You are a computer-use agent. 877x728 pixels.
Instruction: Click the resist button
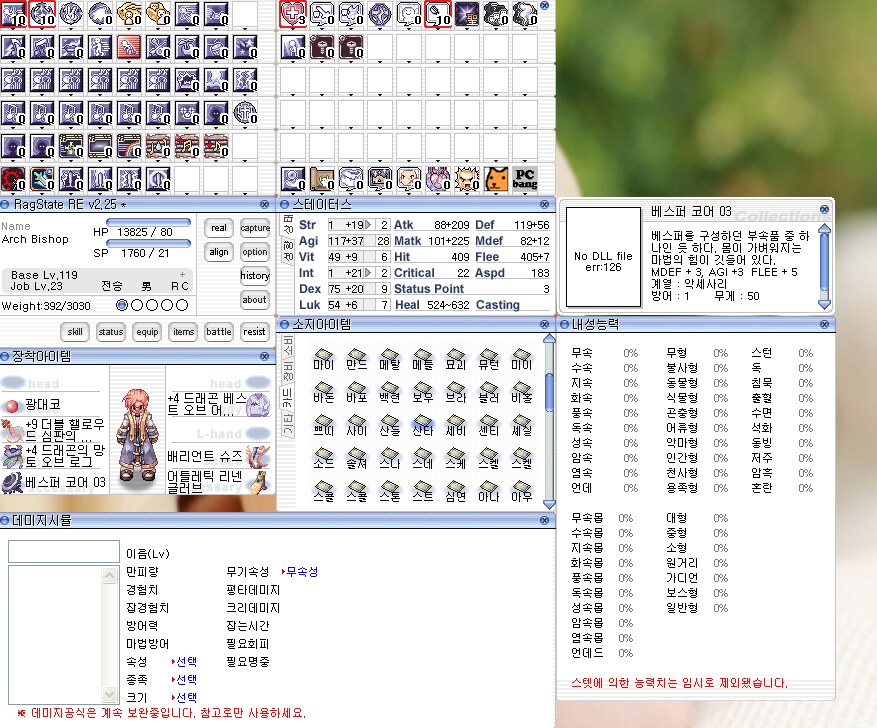click(x=255, y=332)
